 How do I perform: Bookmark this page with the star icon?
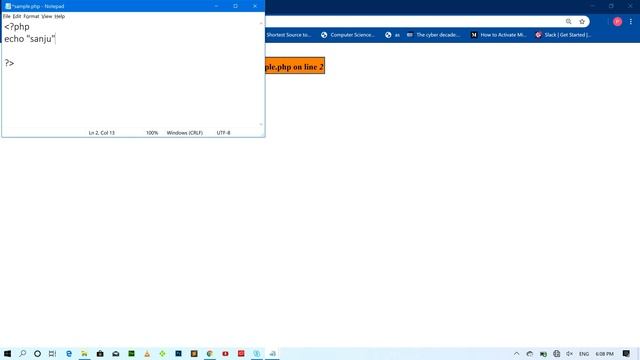[x=582, y=21]
